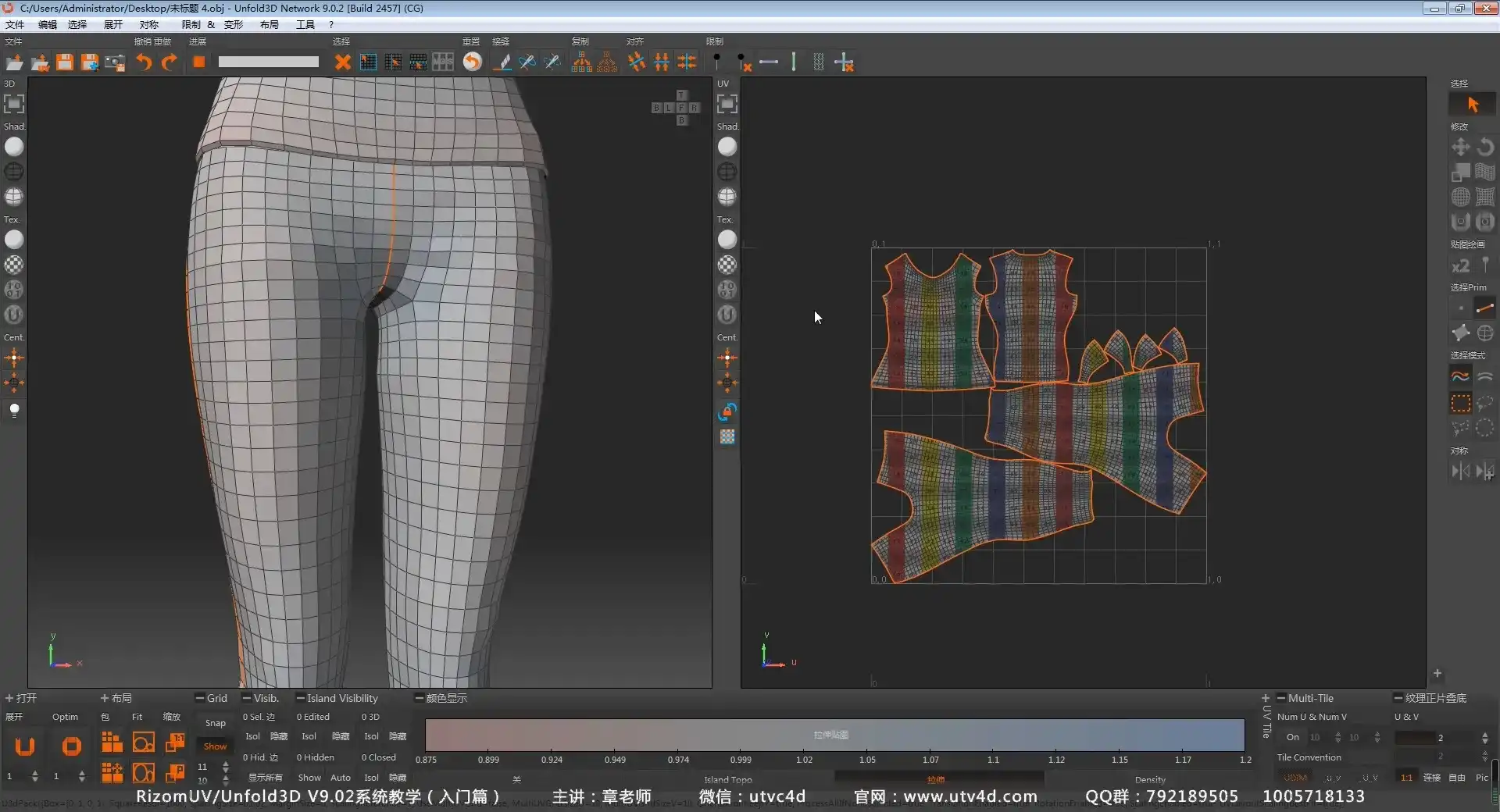Click the orange Undo arrow in toolbar

(144, 62)
